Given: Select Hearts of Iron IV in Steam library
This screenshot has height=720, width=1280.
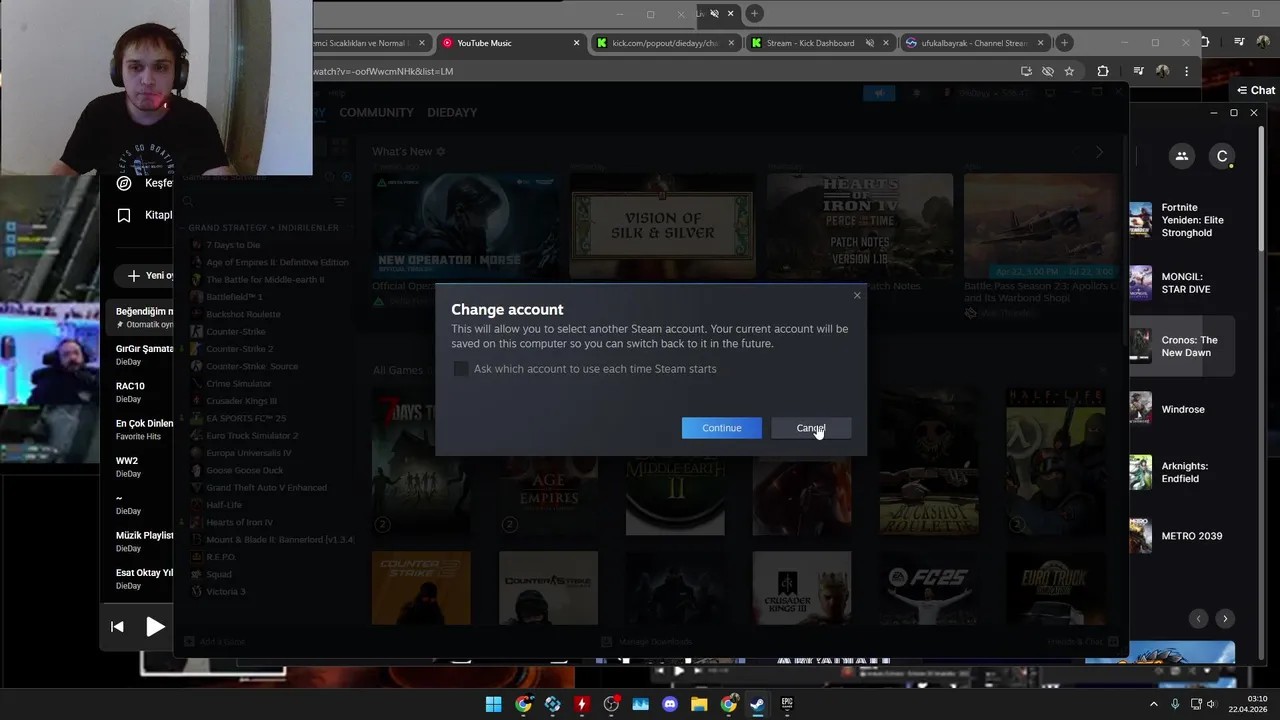Looking at the screenshot, I should 239,522.
